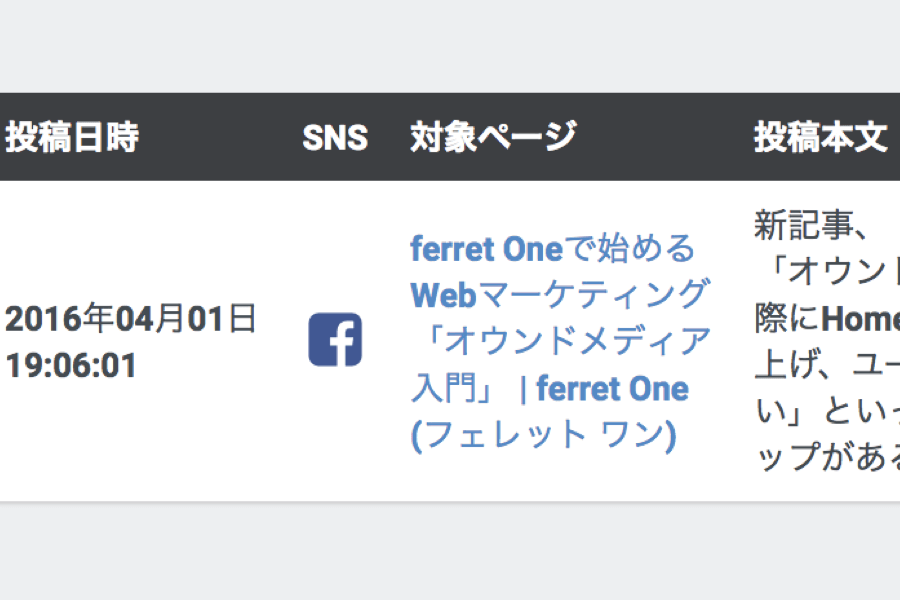Open the ferret Oneで始める link

click(x=553, y=249)
